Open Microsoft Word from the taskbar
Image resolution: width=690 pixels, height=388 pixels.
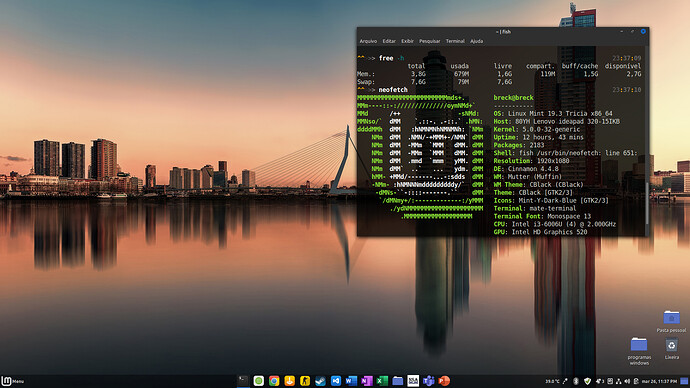tap(351, 381)
